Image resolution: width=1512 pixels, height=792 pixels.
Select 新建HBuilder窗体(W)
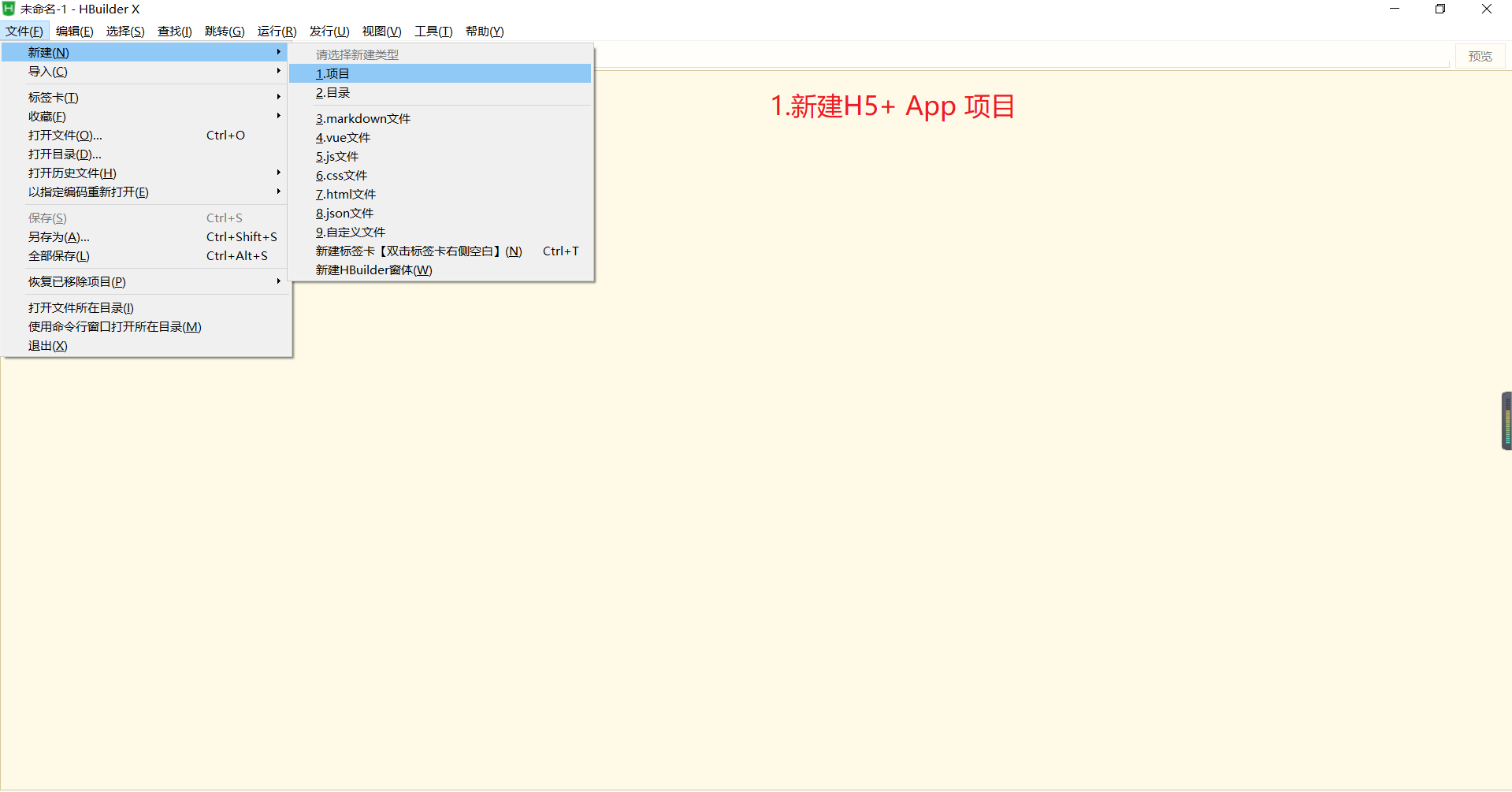tap(373, 270)
